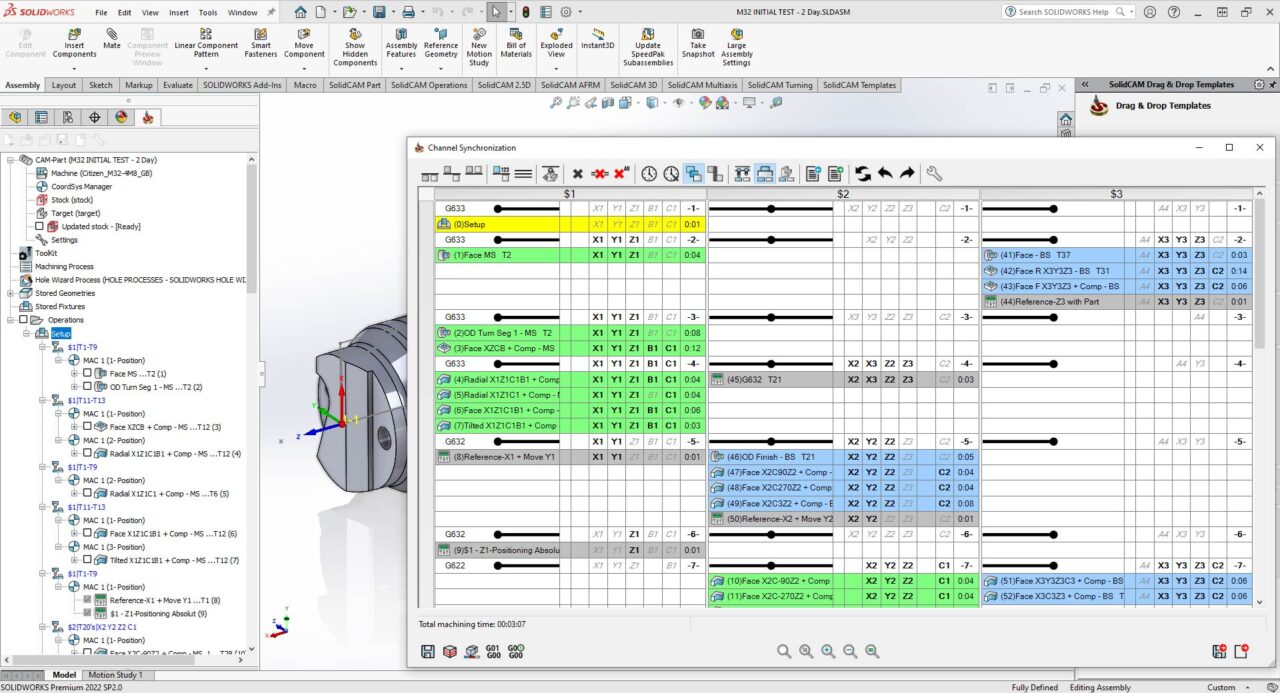Click the zoom in magnifier below the sync table
This screenshot has height=693, width=1280.
coord(828,651)
